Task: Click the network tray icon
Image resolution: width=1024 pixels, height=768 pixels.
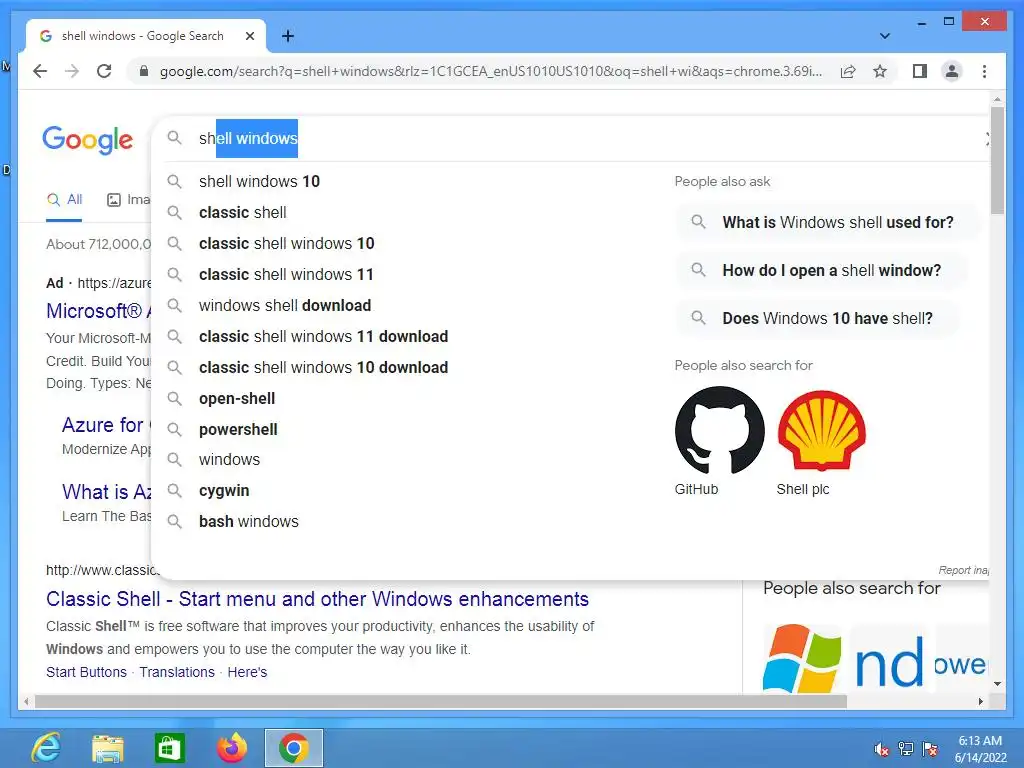Action: [x=905, y=749]
